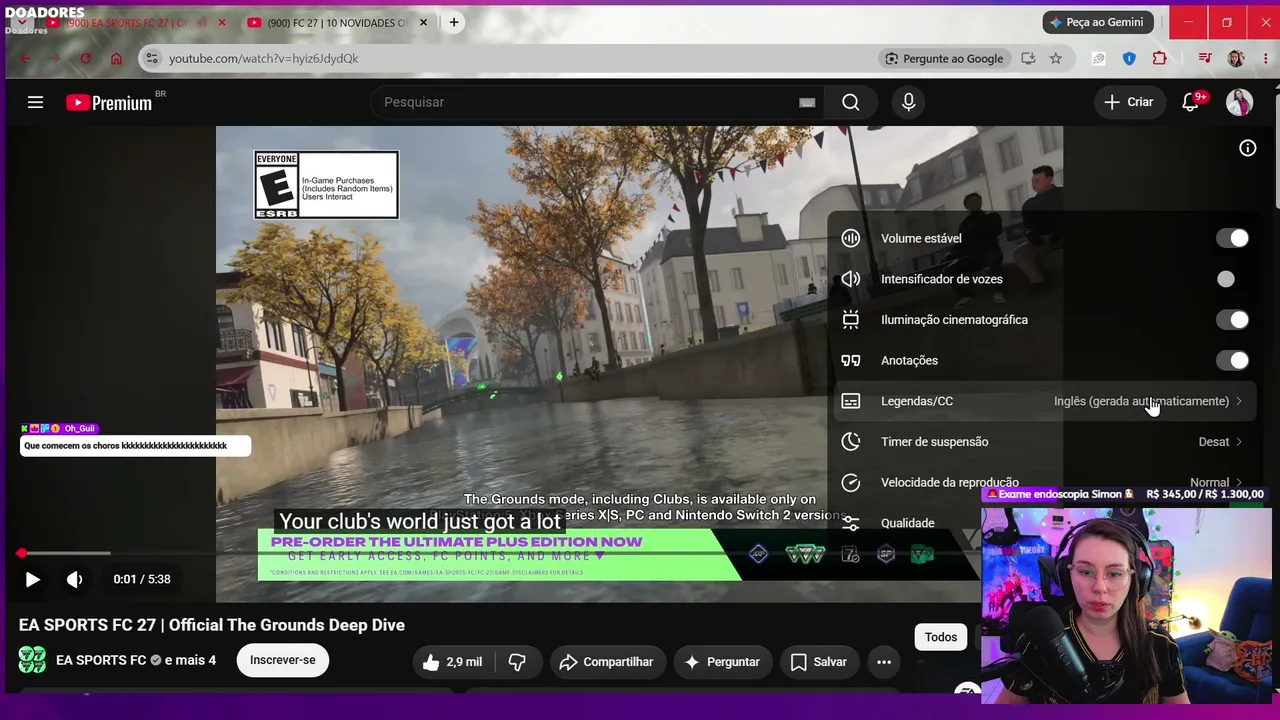Screen dimensions: 1280x720
Task: Play the video
Action: [32, 579]
